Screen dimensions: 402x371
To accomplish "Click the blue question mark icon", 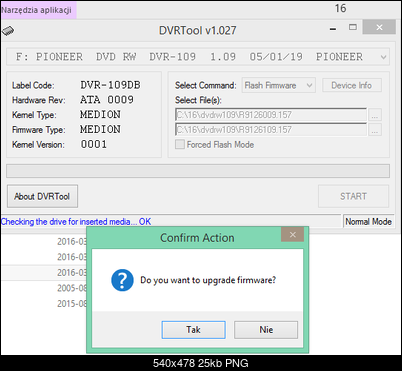I will click(x=122, y=280).
